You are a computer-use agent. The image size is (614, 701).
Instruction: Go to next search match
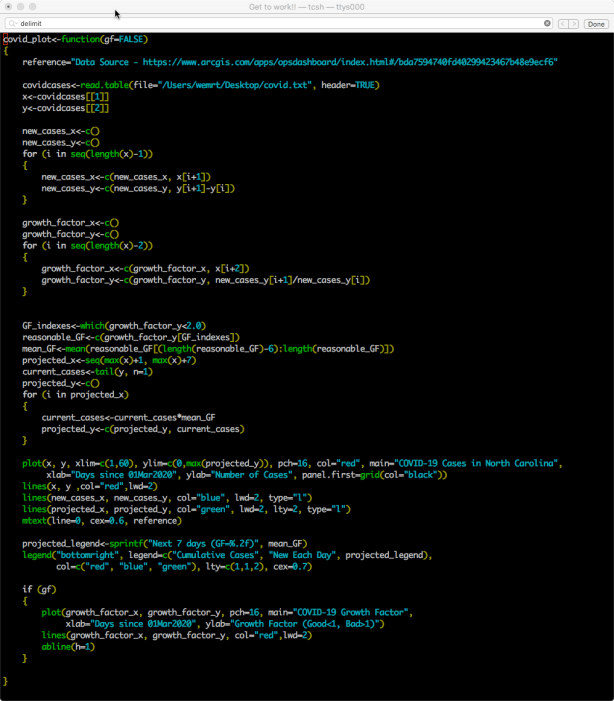[574, 24]
